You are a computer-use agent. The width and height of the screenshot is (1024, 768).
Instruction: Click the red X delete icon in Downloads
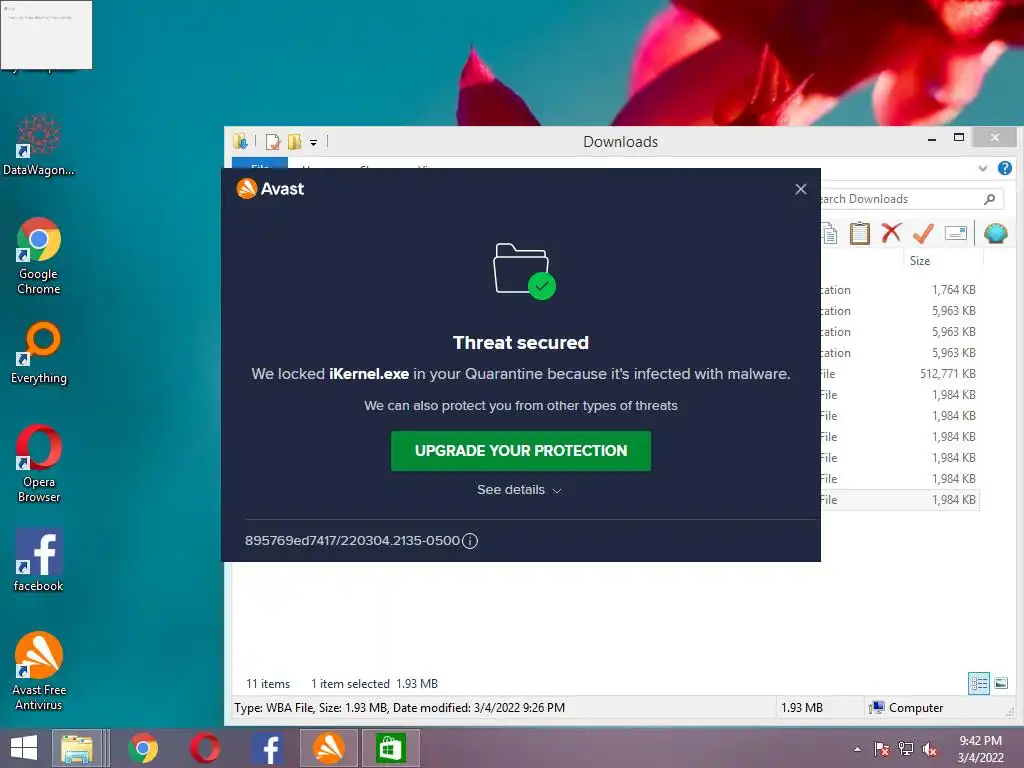coord(891,233)
